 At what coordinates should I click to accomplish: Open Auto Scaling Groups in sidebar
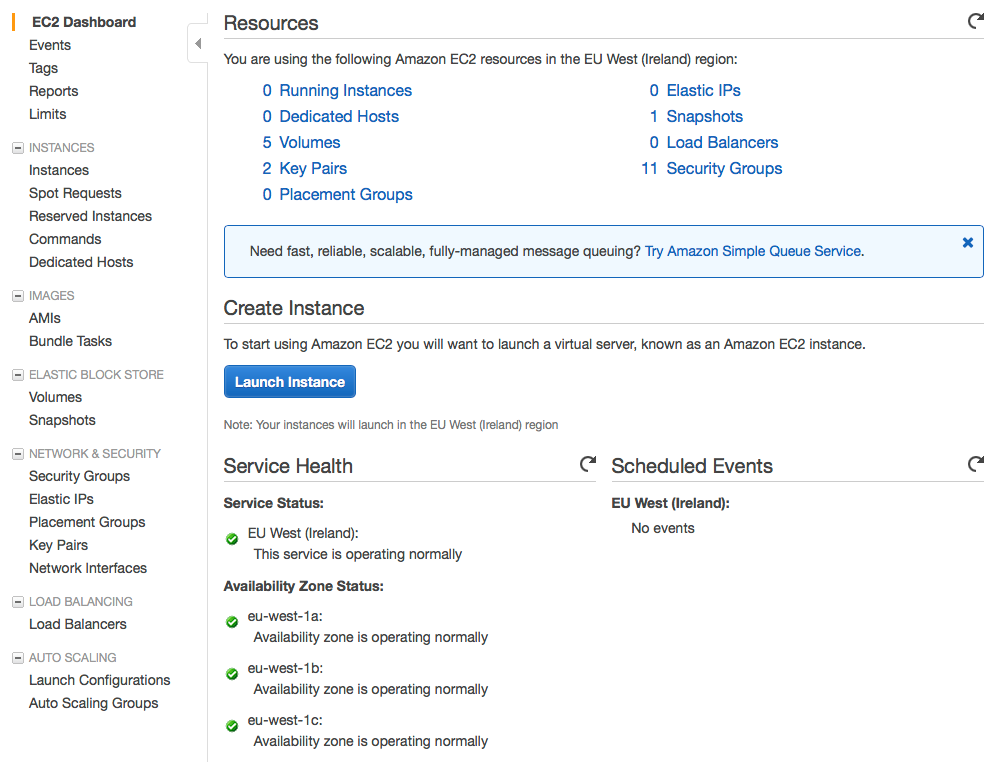point(93,703)
